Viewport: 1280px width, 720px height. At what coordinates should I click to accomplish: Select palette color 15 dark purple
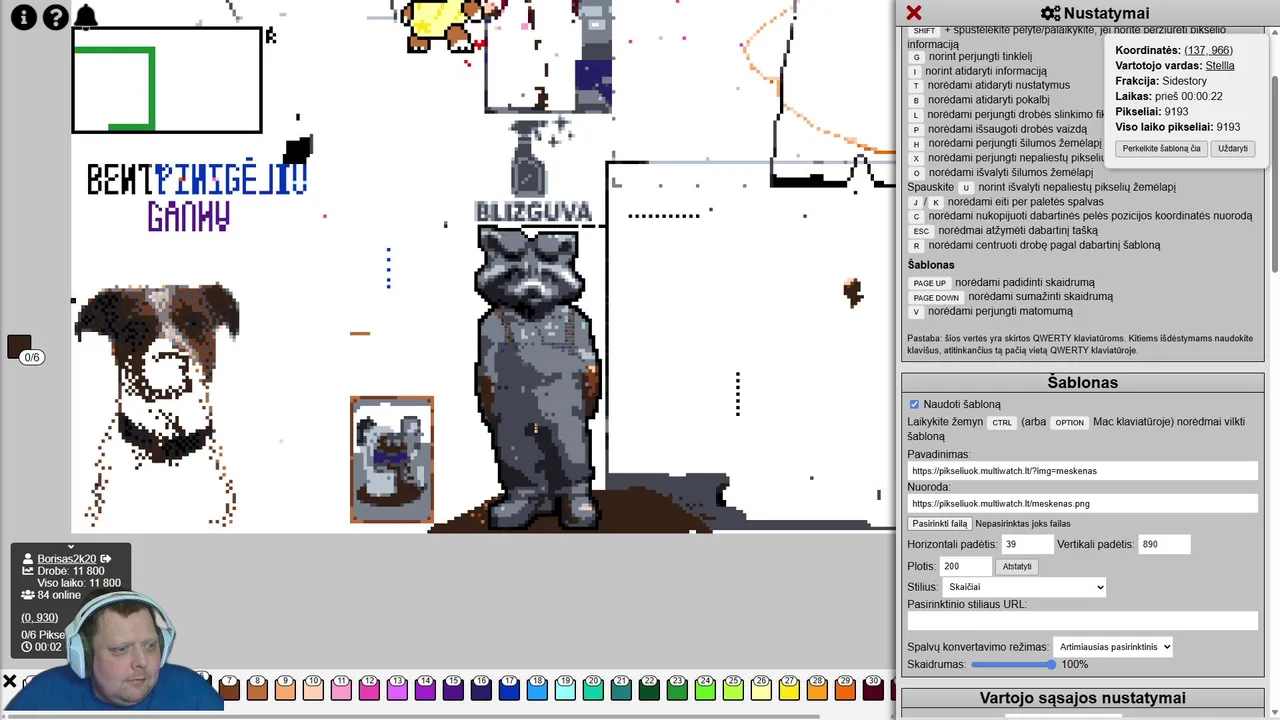pyautogui.click(x=453, y=687)
